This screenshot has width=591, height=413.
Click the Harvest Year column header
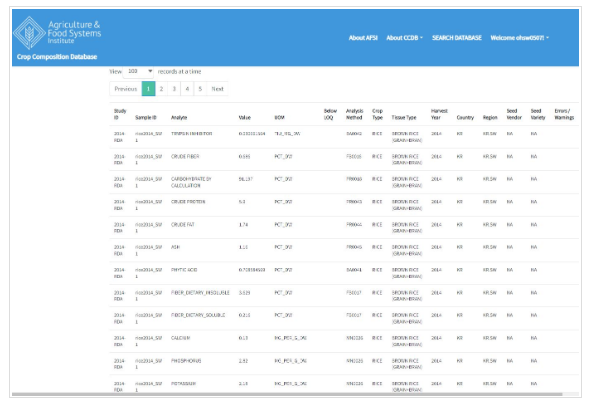[x=439, y=114]
